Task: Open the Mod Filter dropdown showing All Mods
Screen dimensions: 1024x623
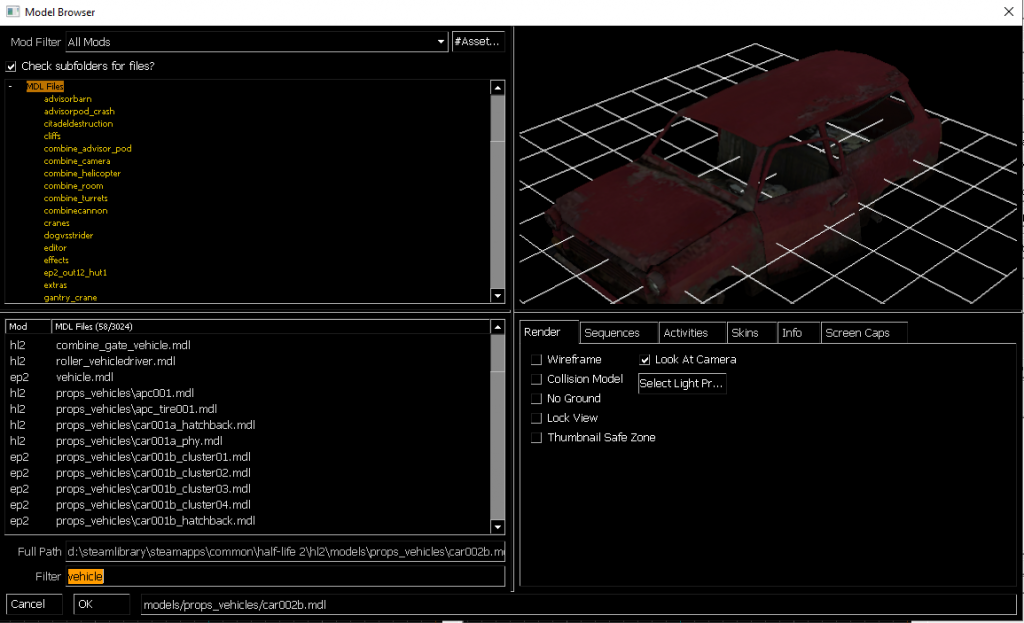Action: point(440,41)
